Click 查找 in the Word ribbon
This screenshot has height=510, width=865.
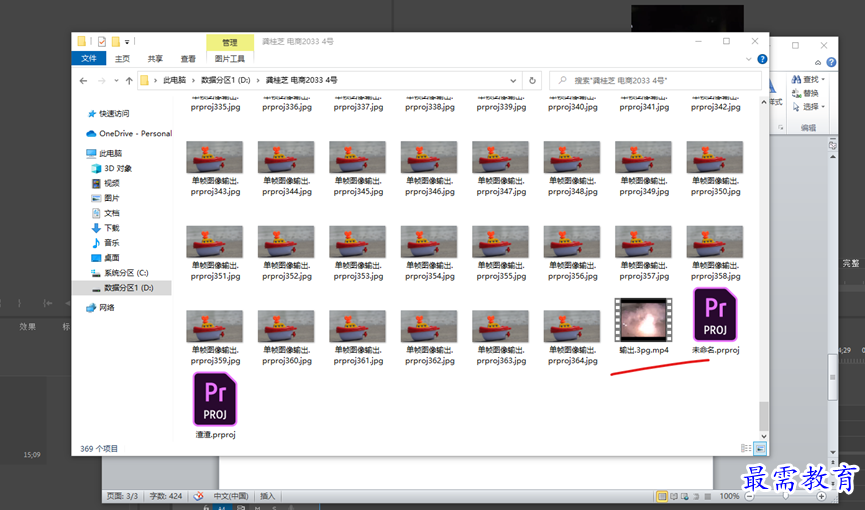(x=808, y=79)
